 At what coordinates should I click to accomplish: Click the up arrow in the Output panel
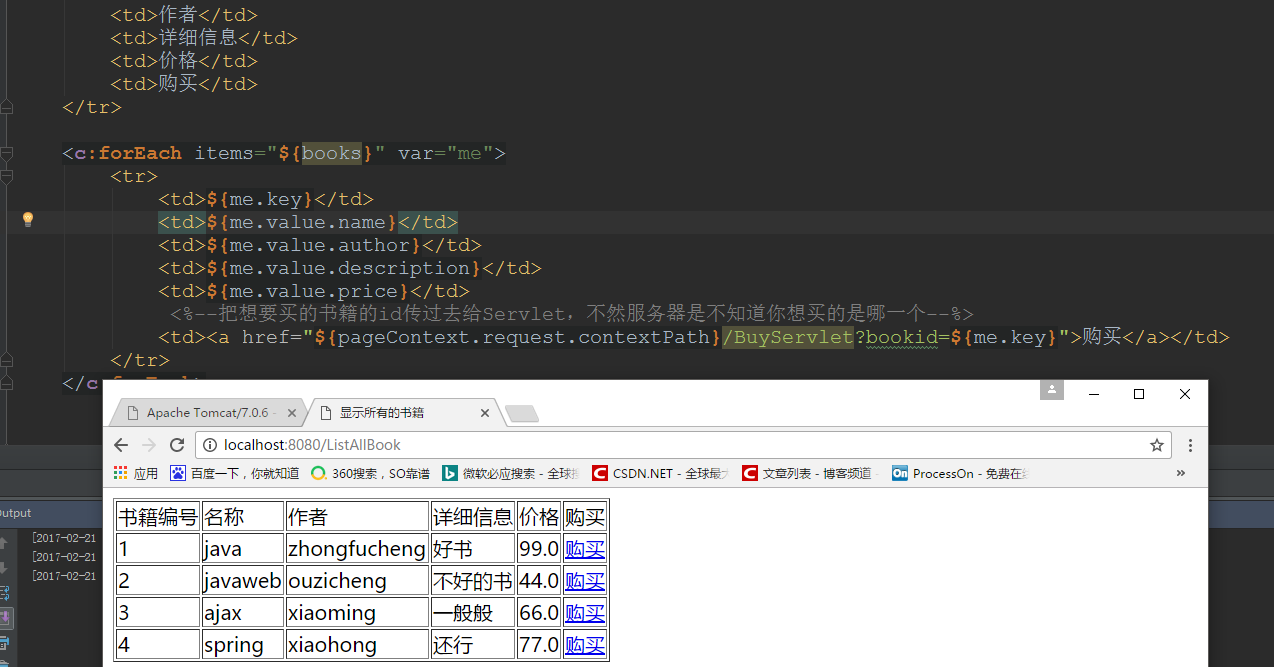[3, 543]
